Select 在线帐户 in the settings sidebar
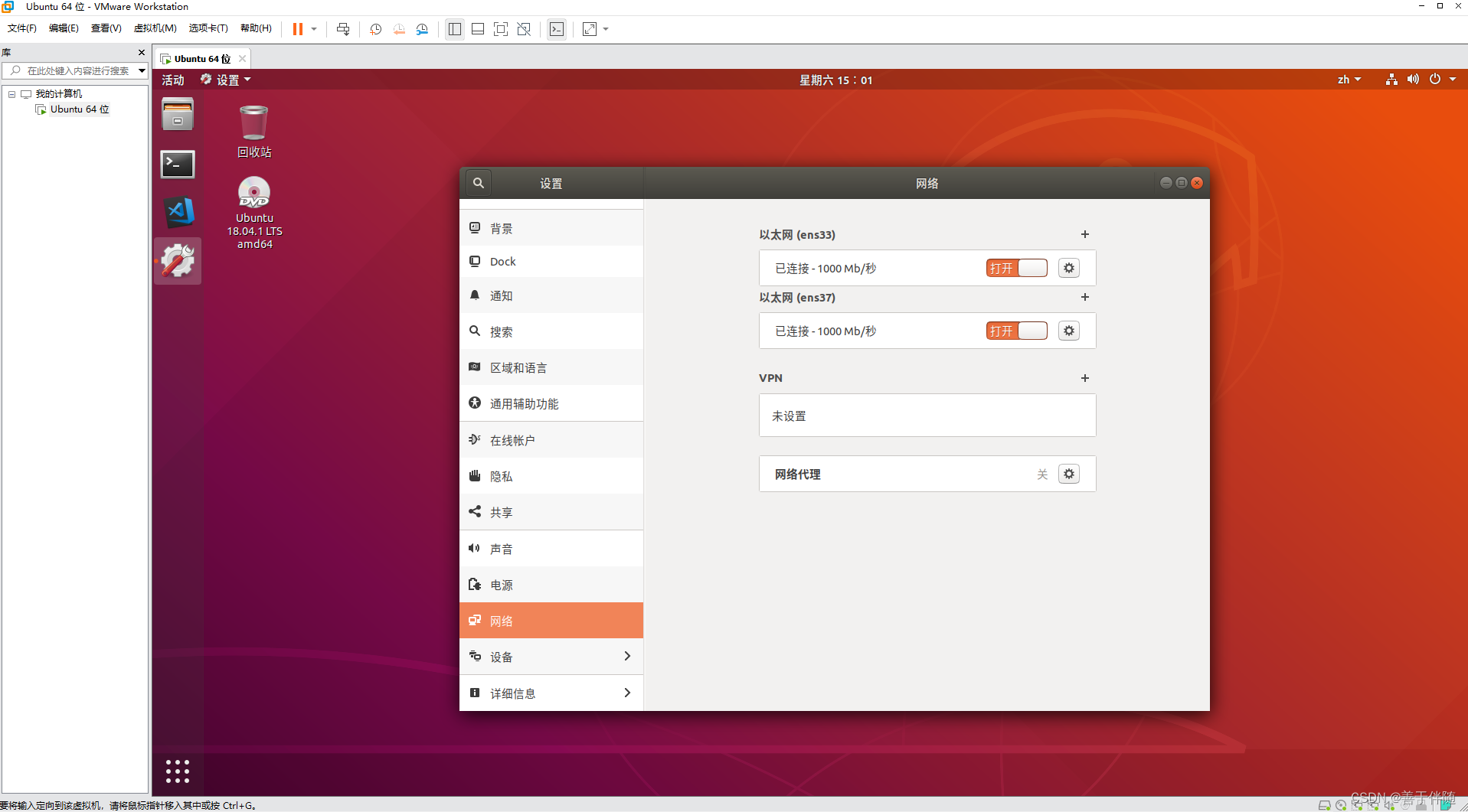 coord(551,440)
